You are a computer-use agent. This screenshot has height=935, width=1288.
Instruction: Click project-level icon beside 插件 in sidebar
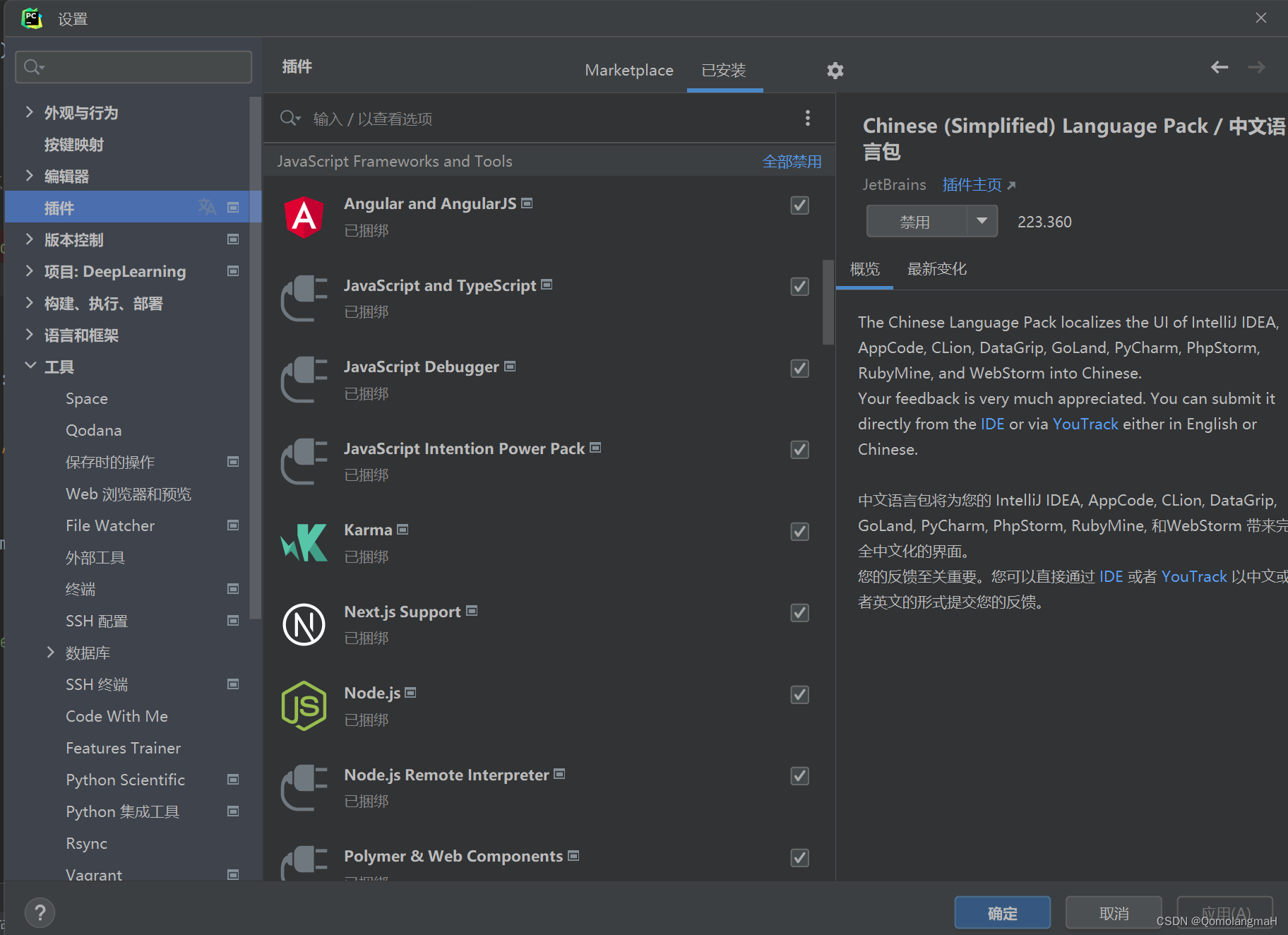[x=233, y=207]
